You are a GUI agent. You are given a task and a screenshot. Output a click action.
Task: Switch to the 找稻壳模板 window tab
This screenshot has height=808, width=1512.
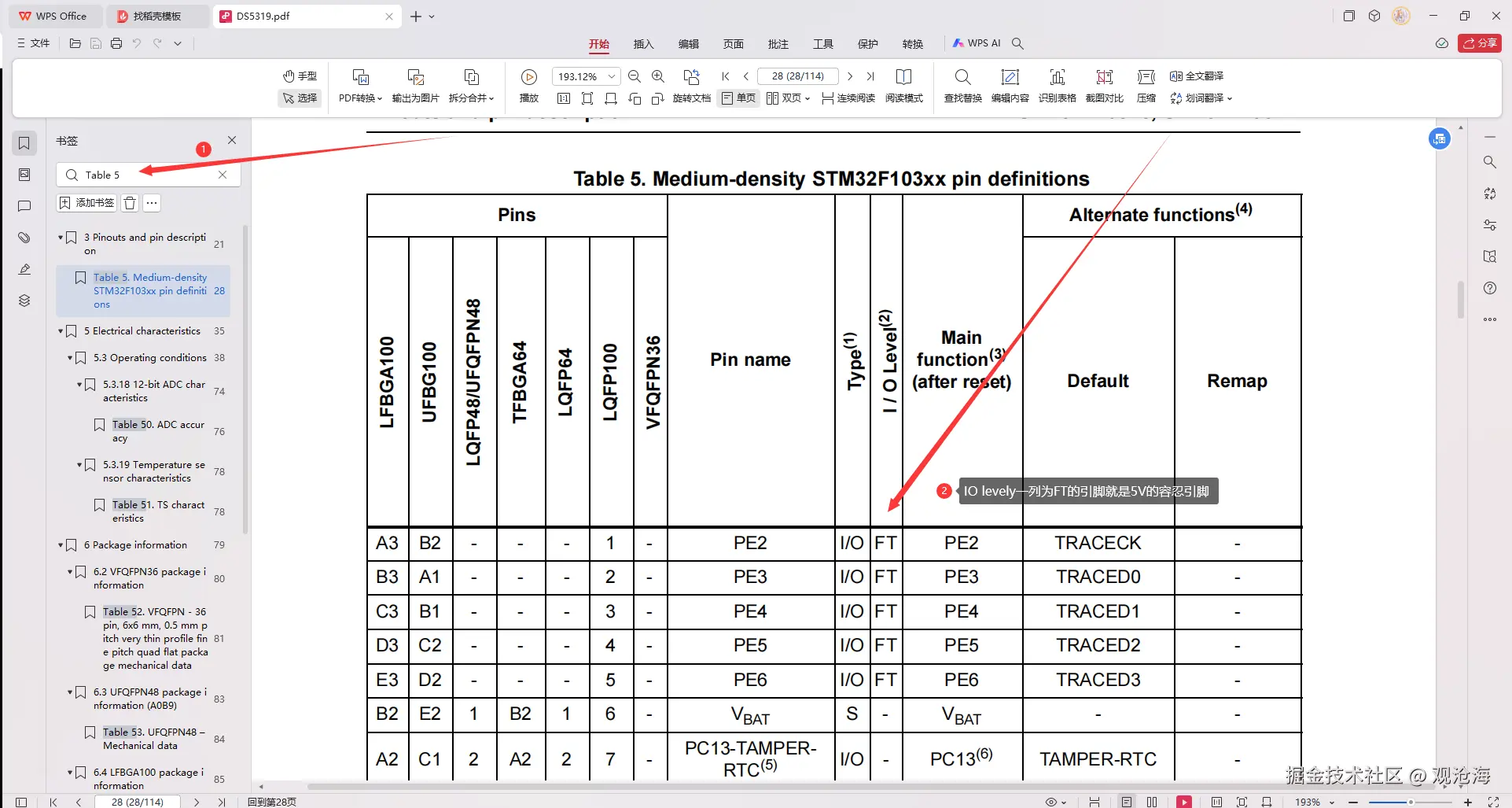[157, 16]
